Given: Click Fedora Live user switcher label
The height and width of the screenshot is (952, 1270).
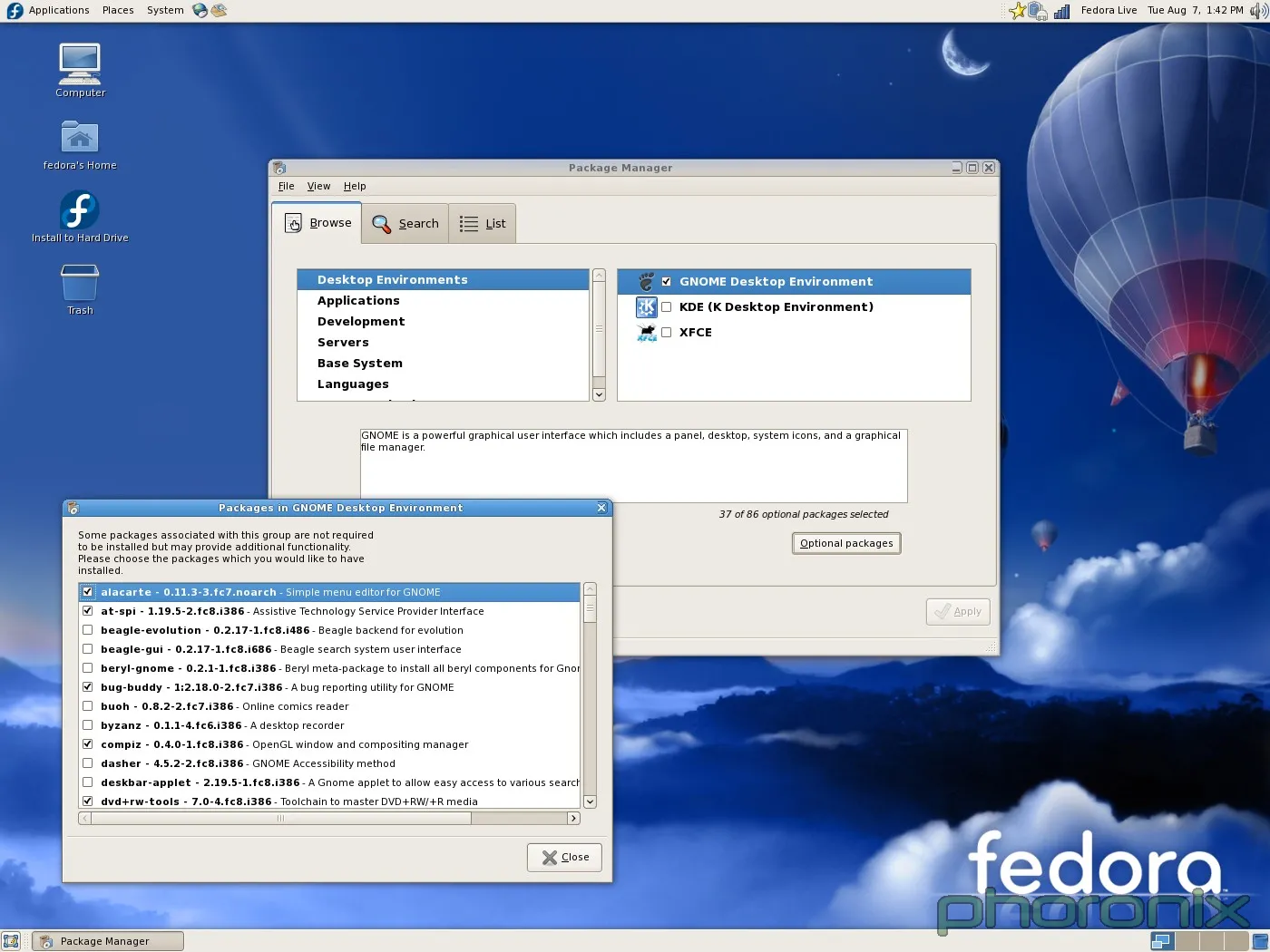Looking at the screenshot, I should (x=1109, y=11).
